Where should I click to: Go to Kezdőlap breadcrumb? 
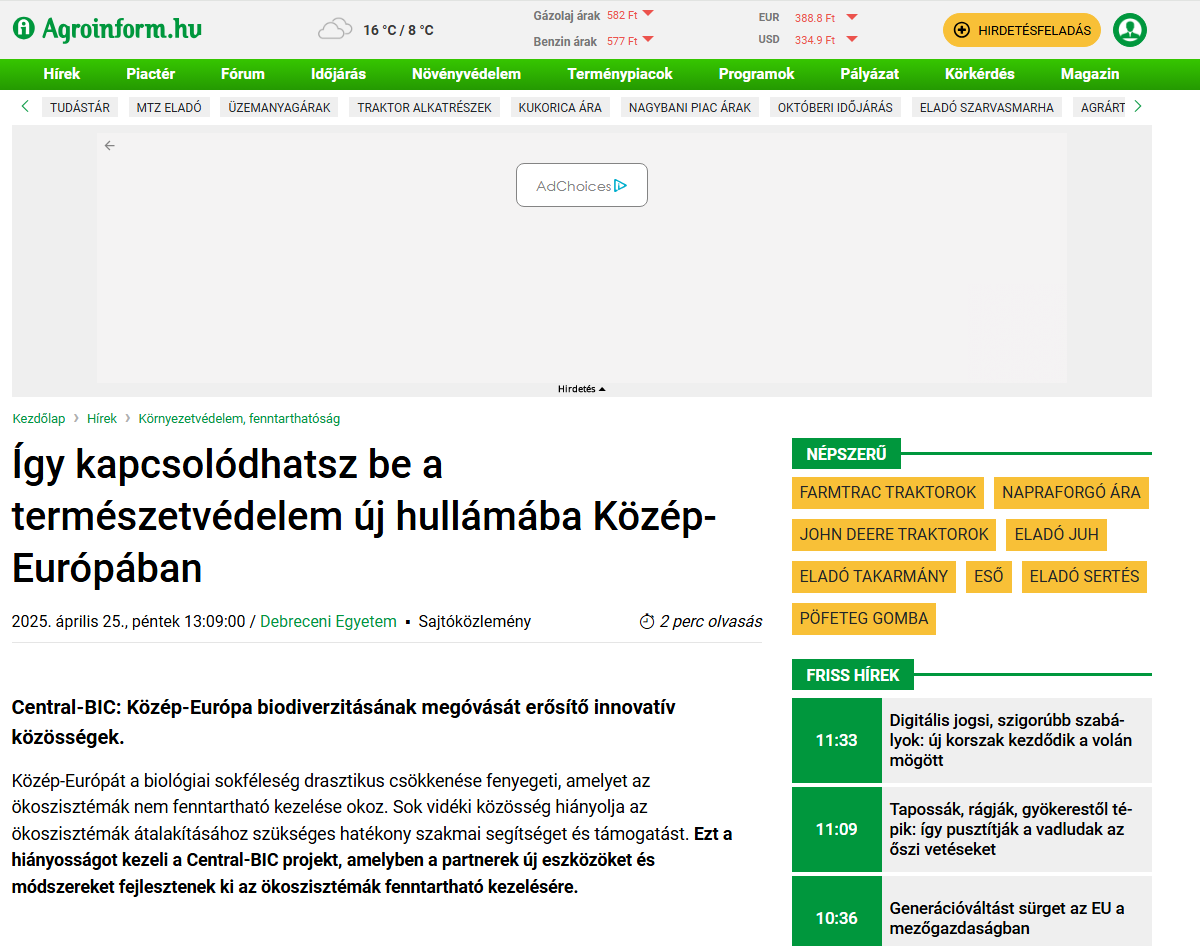[39, 419]
